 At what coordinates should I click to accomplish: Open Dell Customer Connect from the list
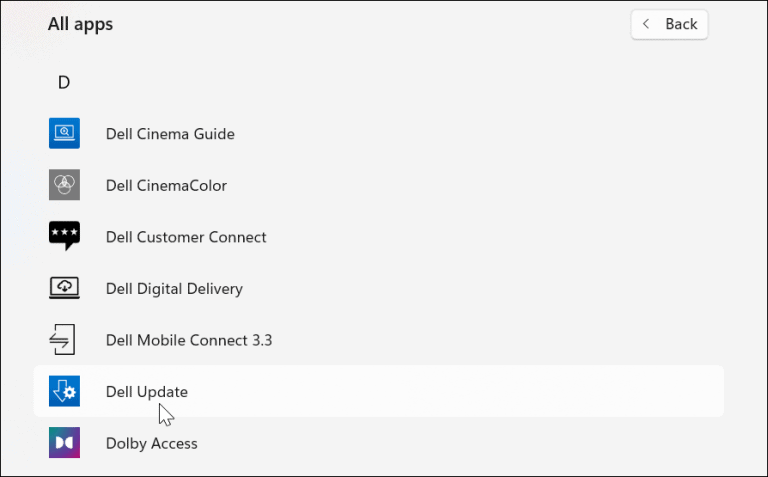(186, 237)
